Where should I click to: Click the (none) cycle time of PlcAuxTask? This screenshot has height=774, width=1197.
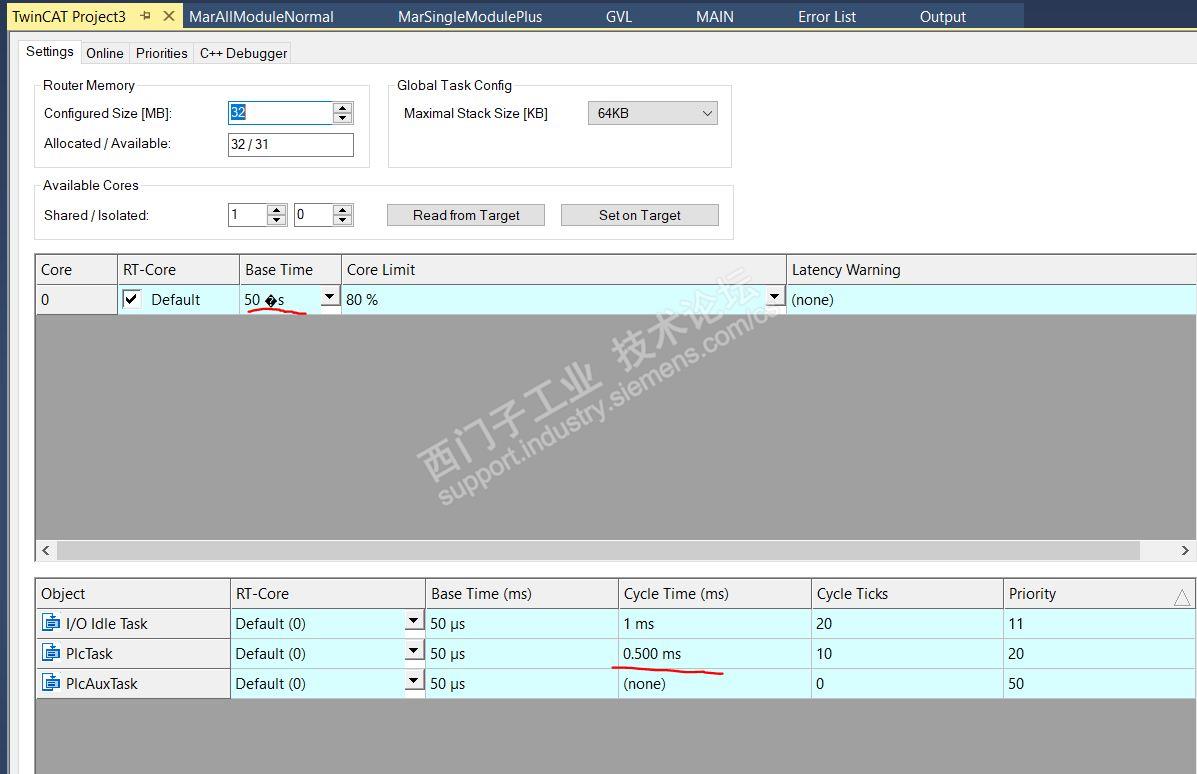pos(715,683)
